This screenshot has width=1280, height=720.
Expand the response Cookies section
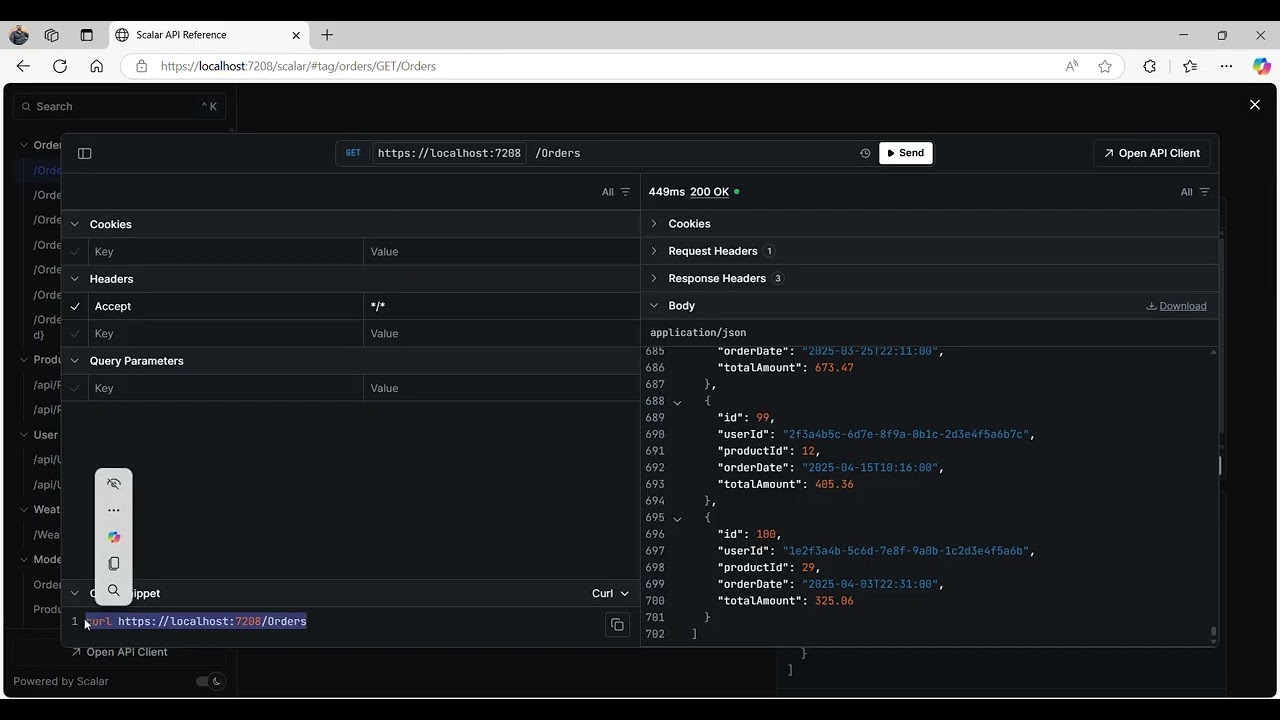click(654, 224)
